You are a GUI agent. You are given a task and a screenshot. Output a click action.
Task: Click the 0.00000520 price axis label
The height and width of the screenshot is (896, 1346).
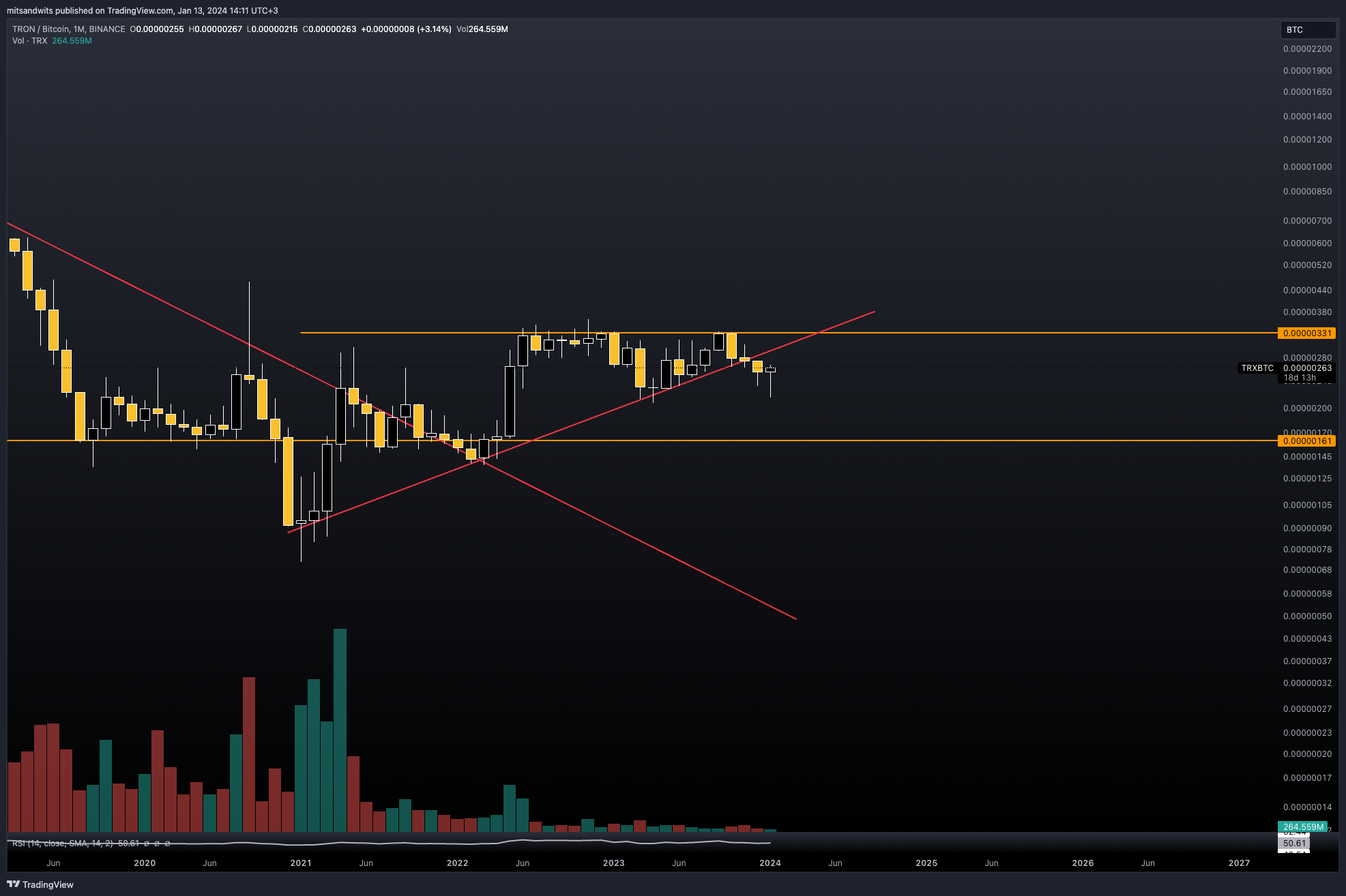point(1307,265)
